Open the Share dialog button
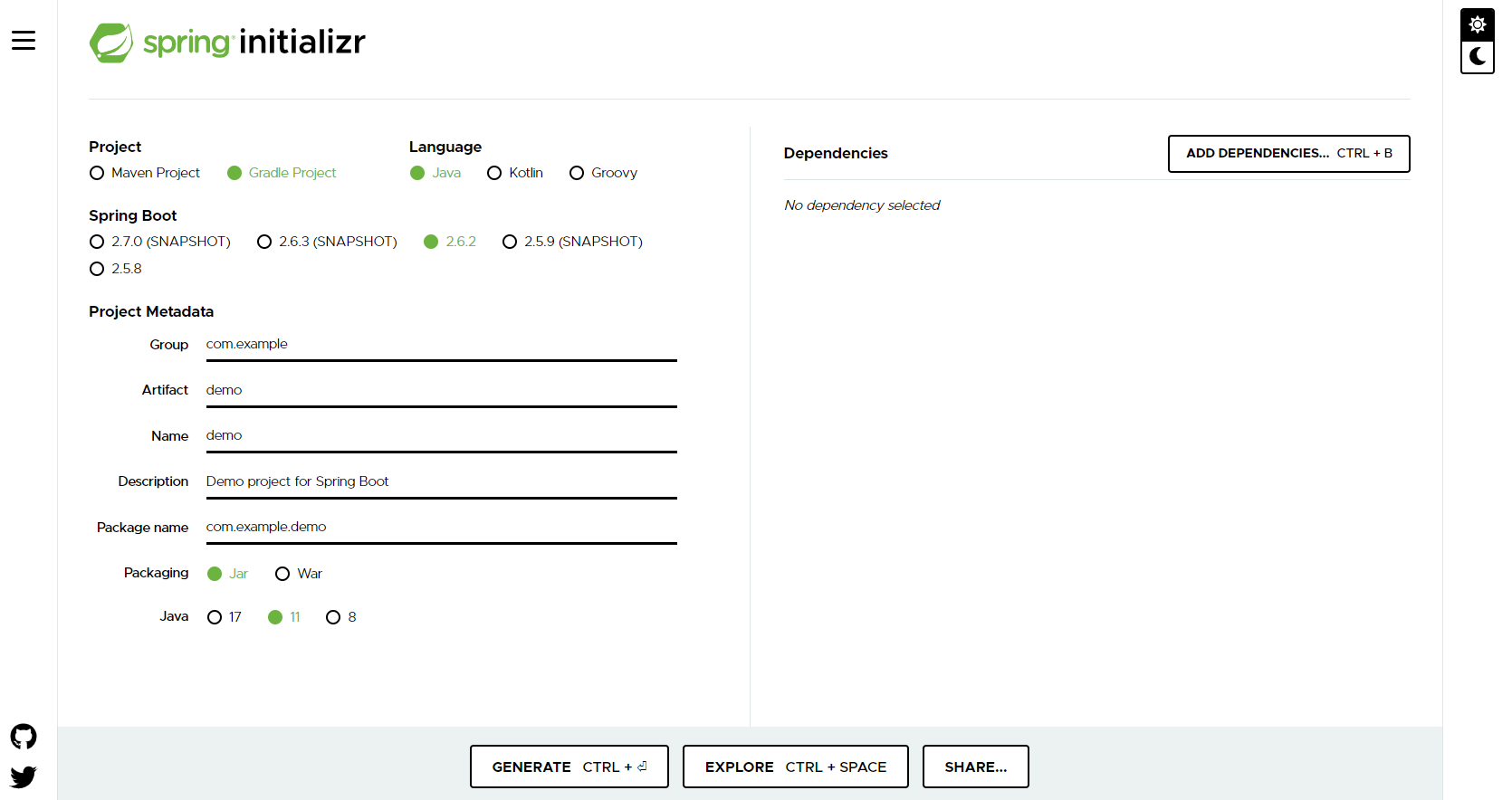The width and height of the screenshot is (1512, 800). click(976, 767)
